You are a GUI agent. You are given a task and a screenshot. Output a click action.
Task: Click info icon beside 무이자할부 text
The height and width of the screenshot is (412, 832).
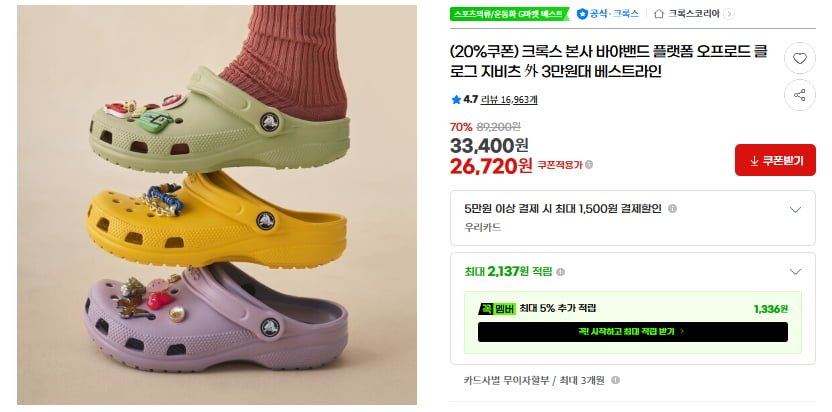coord(616,380)
